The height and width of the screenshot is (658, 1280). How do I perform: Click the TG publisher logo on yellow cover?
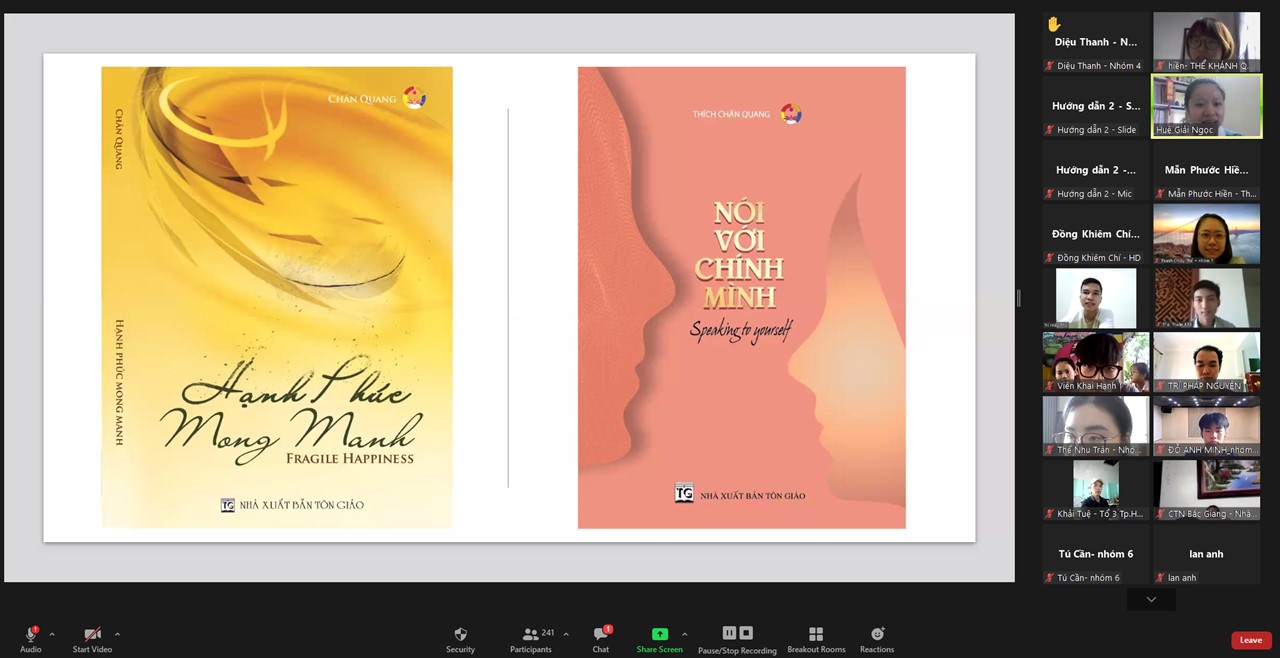click(228, 505)
